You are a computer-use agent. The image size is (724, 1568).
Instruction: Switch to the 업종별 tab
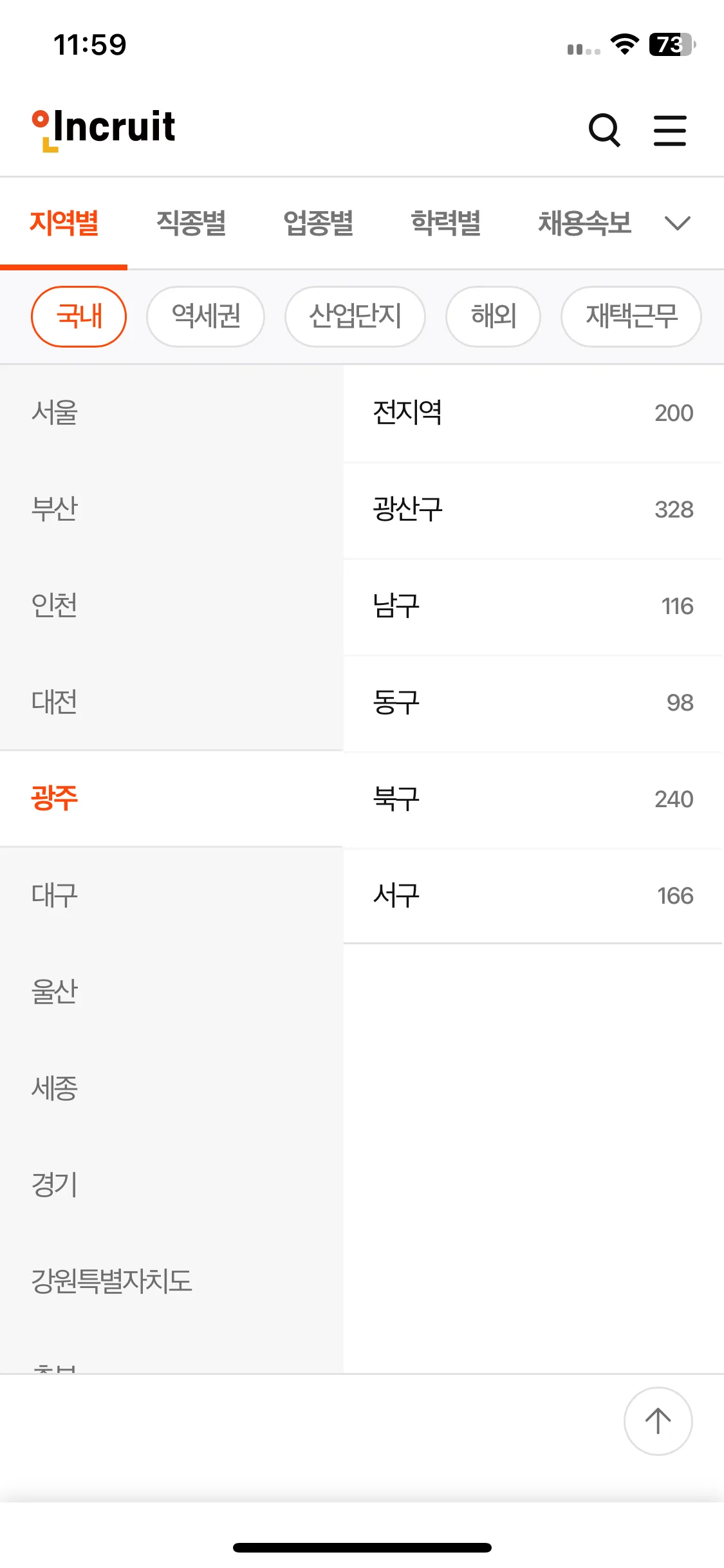click(x=319, y=223)
